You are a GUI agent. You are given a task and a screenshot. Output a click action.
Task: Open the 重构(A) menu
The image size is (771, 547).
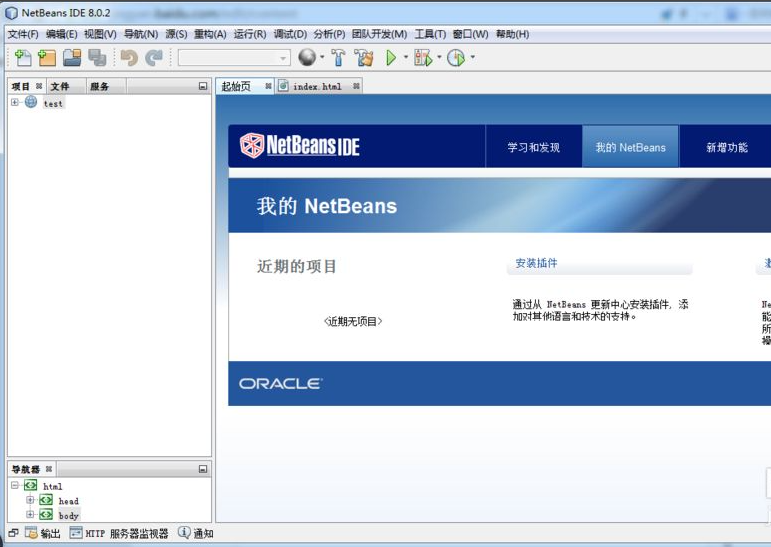click(210, 34)
